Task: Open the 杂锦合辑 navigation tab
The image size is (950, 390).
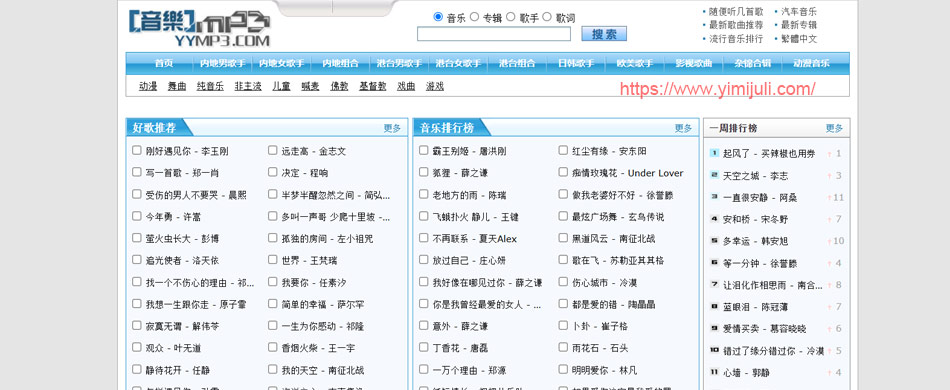Action: 753,64
